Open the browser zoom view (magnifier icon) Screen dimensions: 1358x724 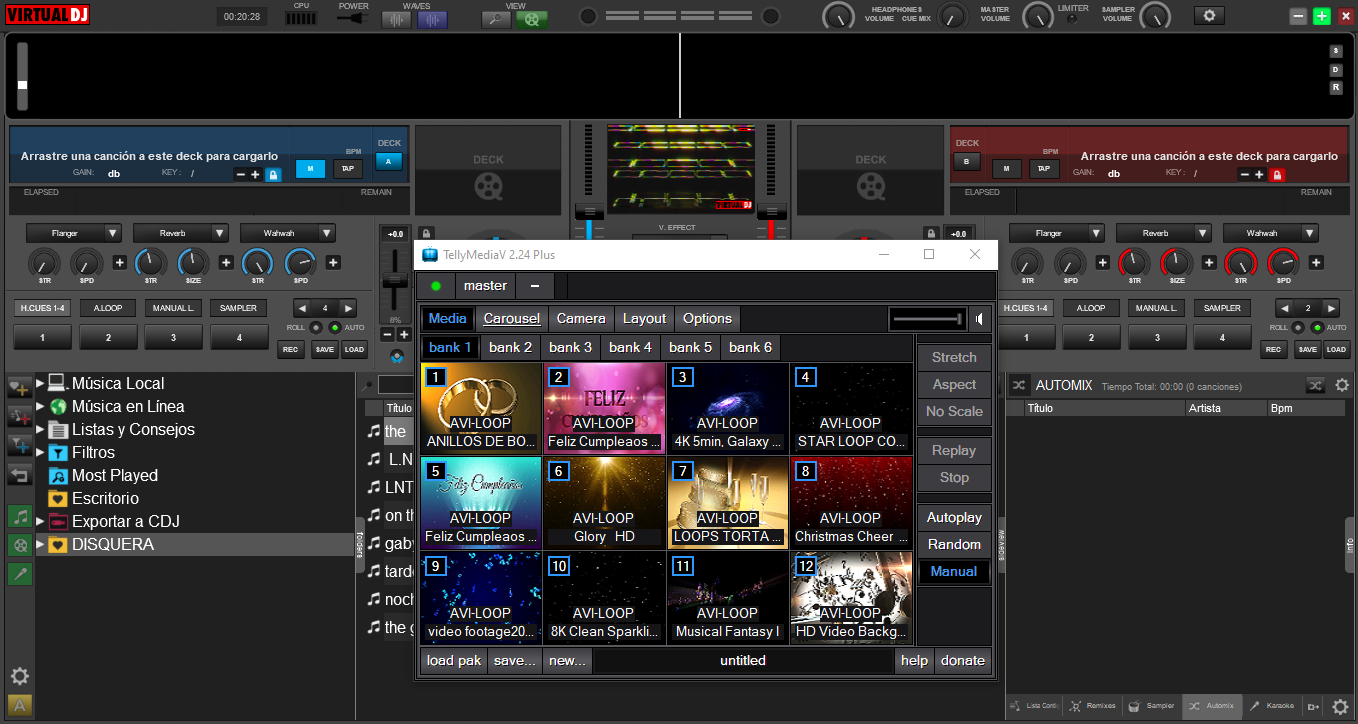point(496,19)
